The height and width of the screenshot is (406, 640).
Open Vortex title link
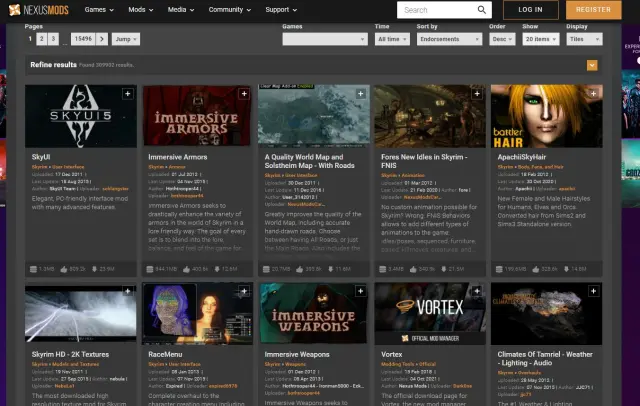click(391, 355)
